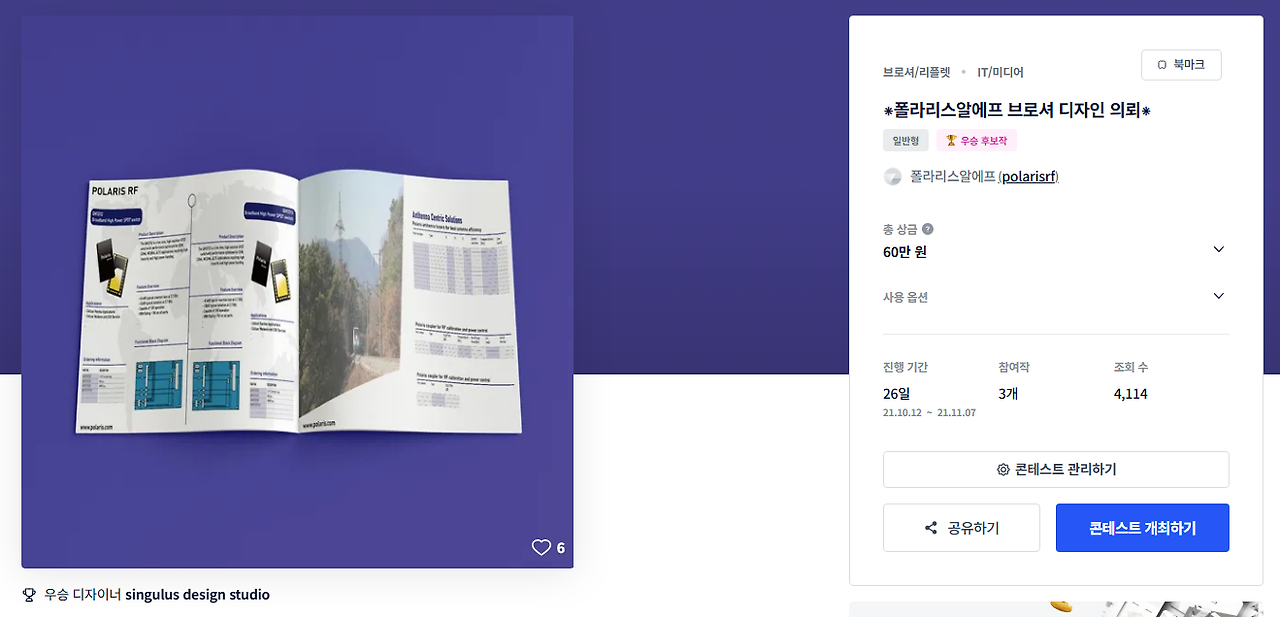Open the IT/미디어 category

tap(1000, 72)
